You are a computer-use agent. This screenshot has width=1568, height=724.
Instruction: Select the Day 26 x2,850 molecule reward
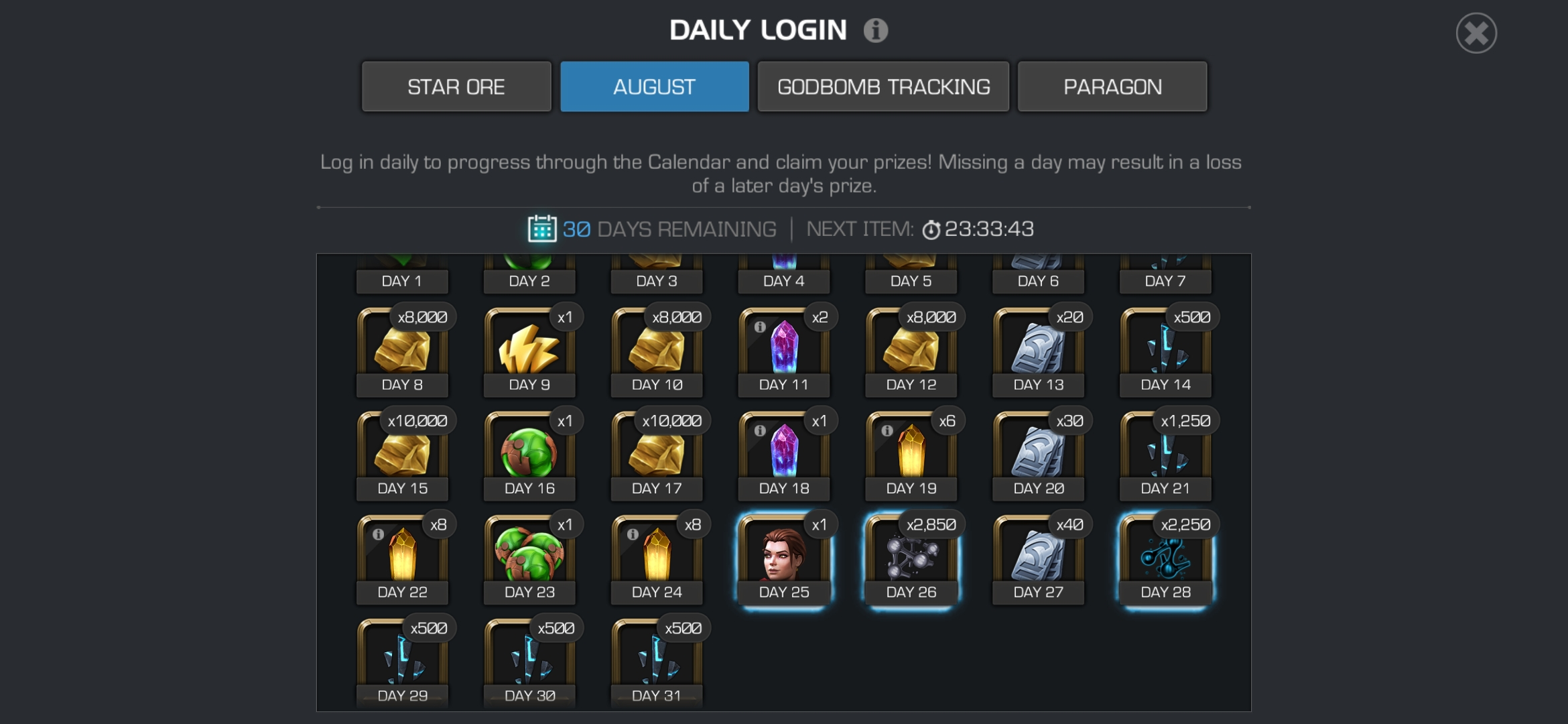pos(911,558)
